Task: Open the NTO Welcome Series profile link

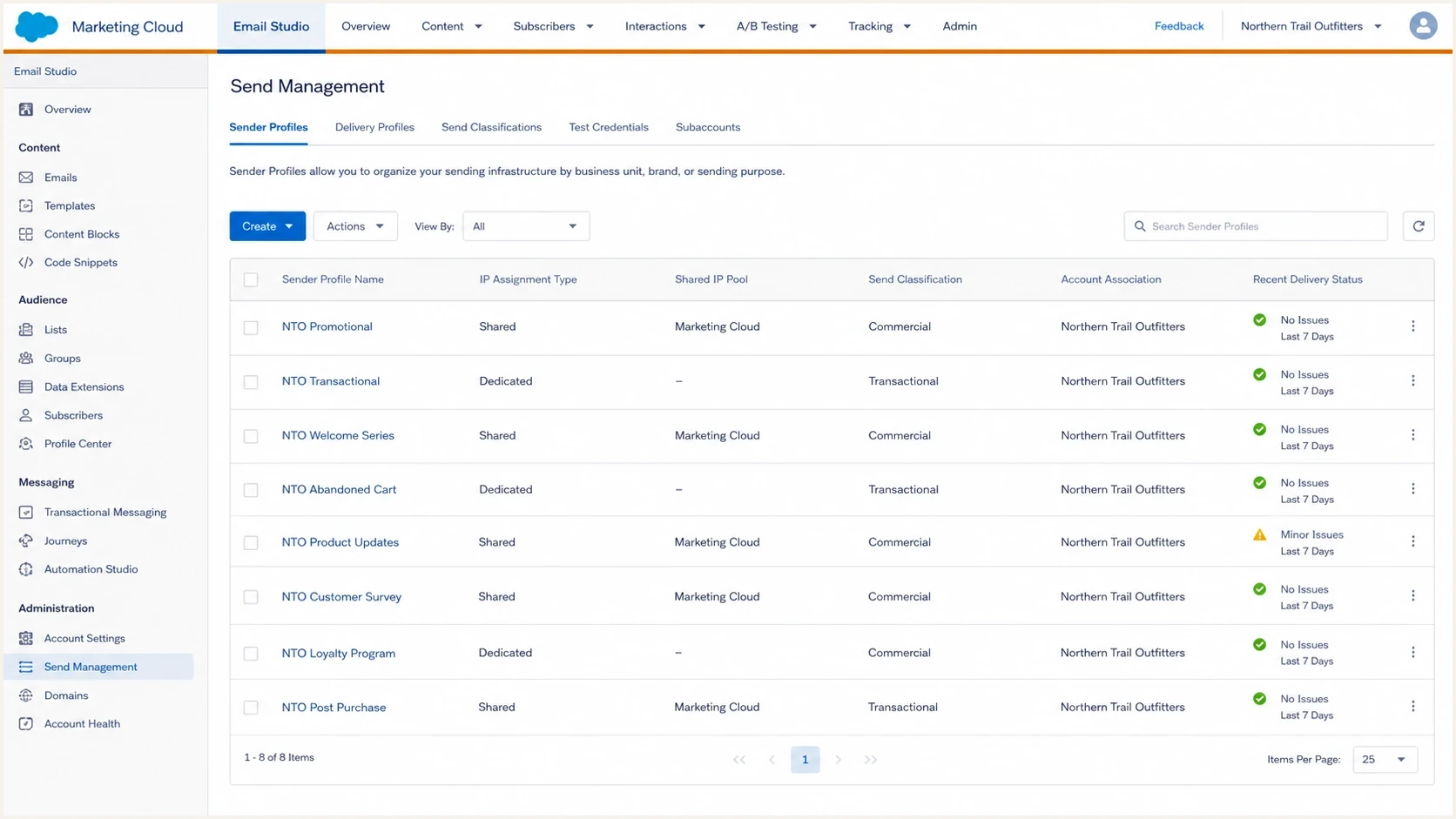Action: (x=338, y=435)
